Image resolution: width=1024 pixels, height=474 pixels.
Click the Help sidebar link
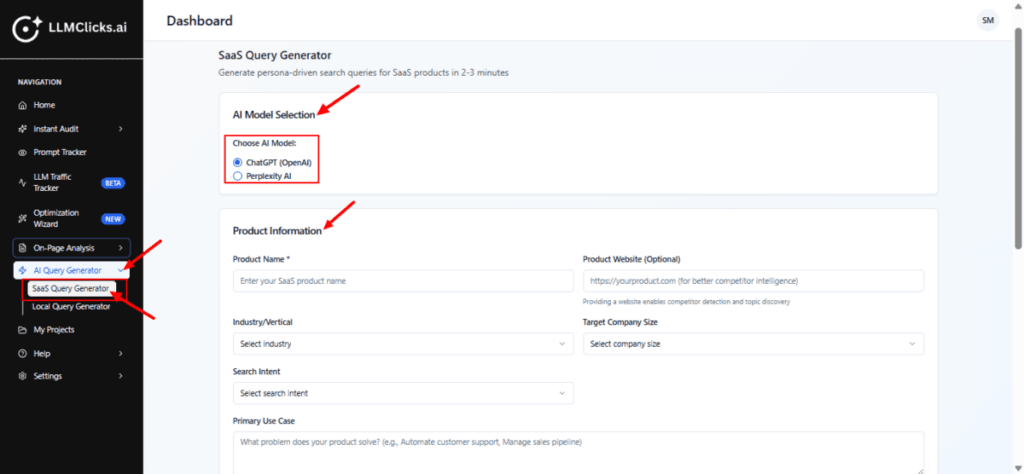click(43, 353)
